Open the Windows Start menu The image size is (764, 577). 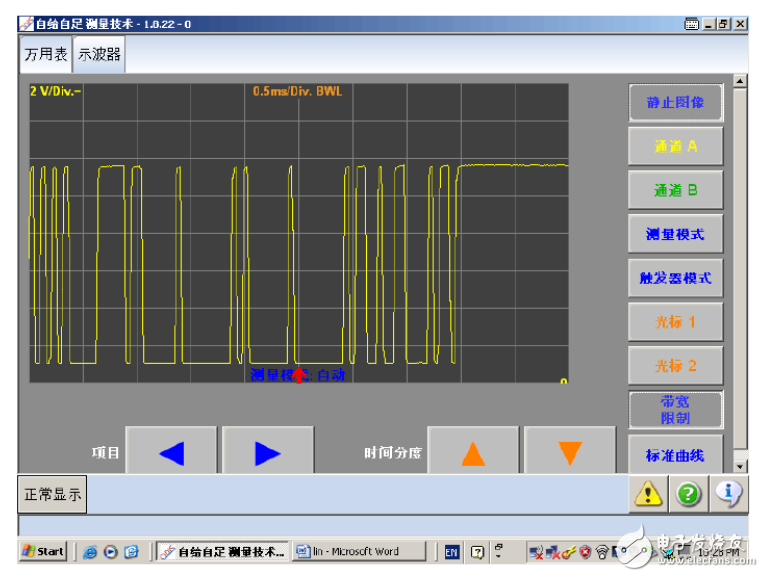tap(43, 551)
